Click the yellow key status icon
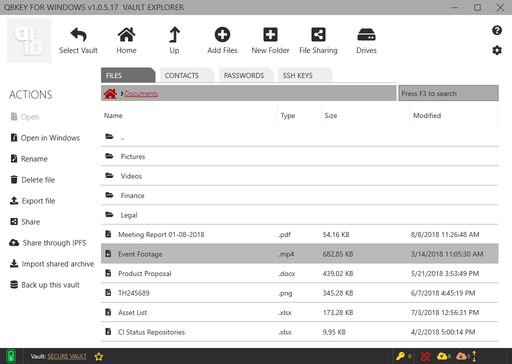The height and width of the screenshot is (364, 512). (x=401, y=356)
